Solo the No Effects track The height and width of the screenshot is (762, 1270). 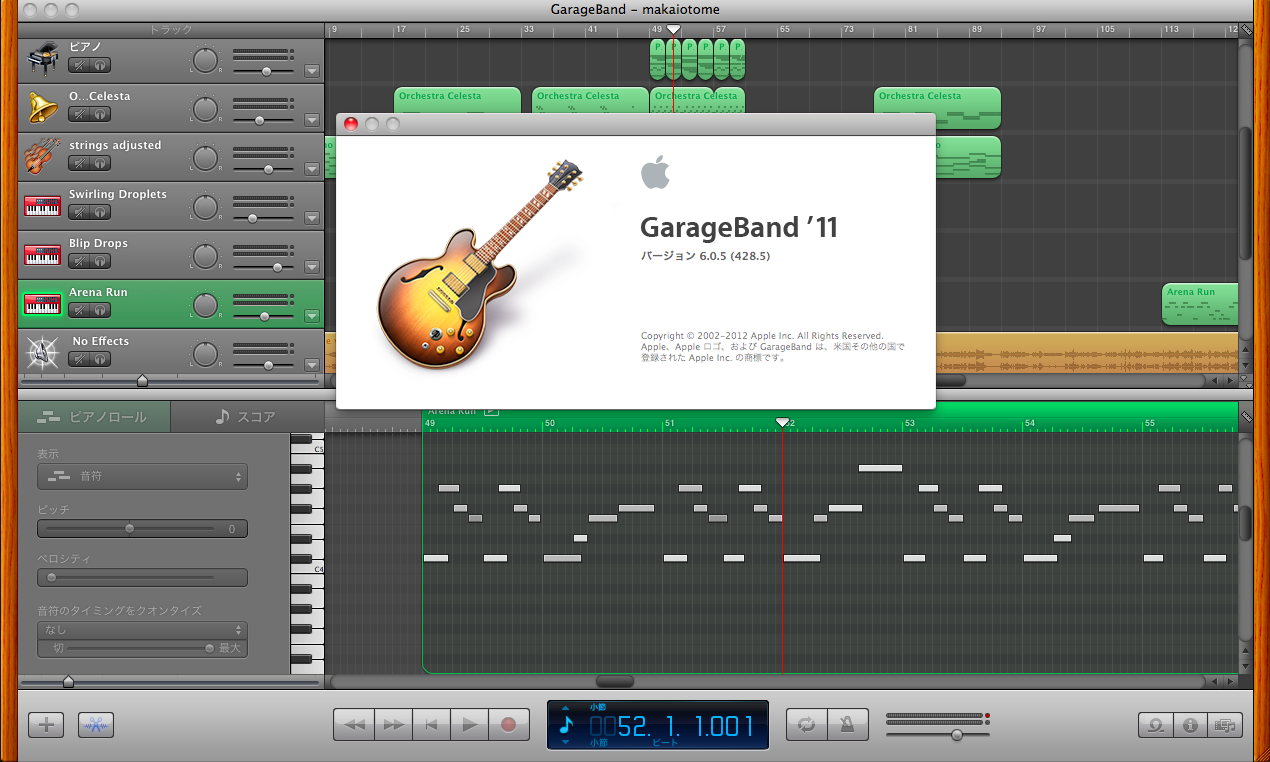click(100, 359)
